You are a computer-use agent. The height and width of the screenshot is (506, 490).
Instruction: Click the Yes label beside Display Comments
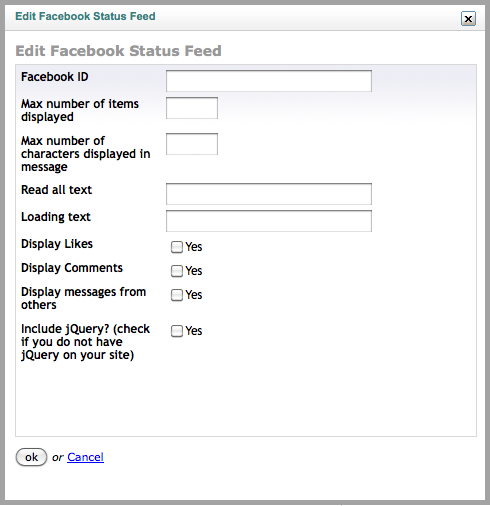coord(194,271)
